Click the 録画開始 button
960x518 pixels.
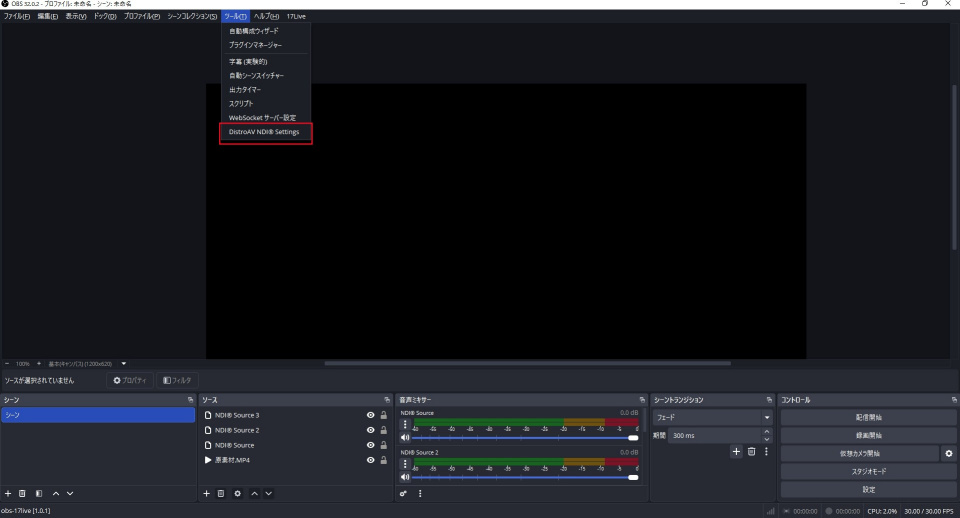pos(867,435)
